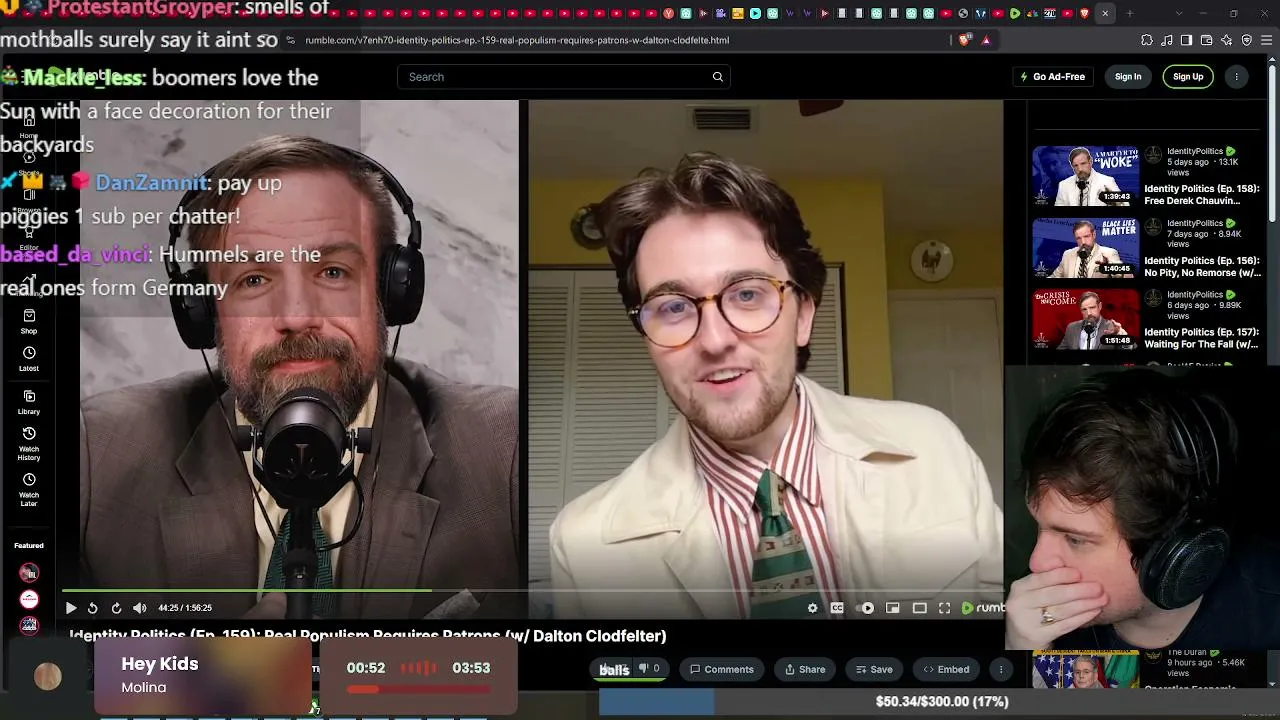Open video player settings gear
The height and width of the screenshot is (720, 1280).
(812, 608)
